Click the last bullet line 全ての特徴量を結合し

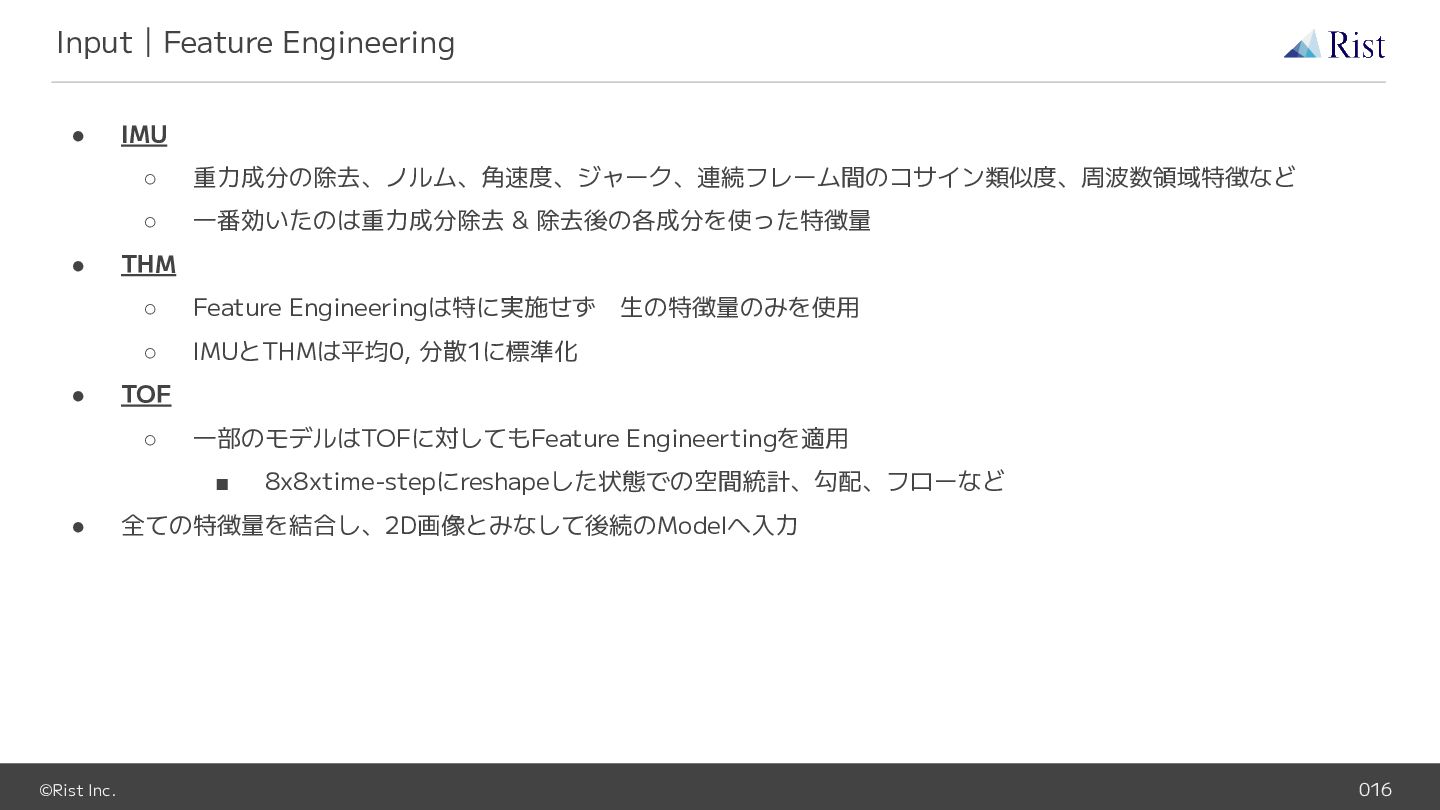pyautogui.click(x=459, y=525)
